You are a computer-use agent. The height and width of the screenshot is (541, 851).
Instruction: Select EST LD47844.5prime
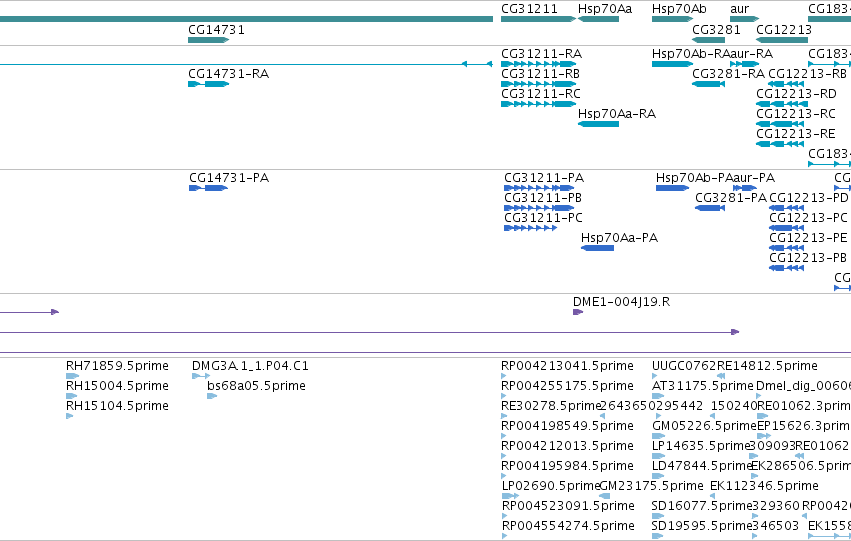pos(658,476)
